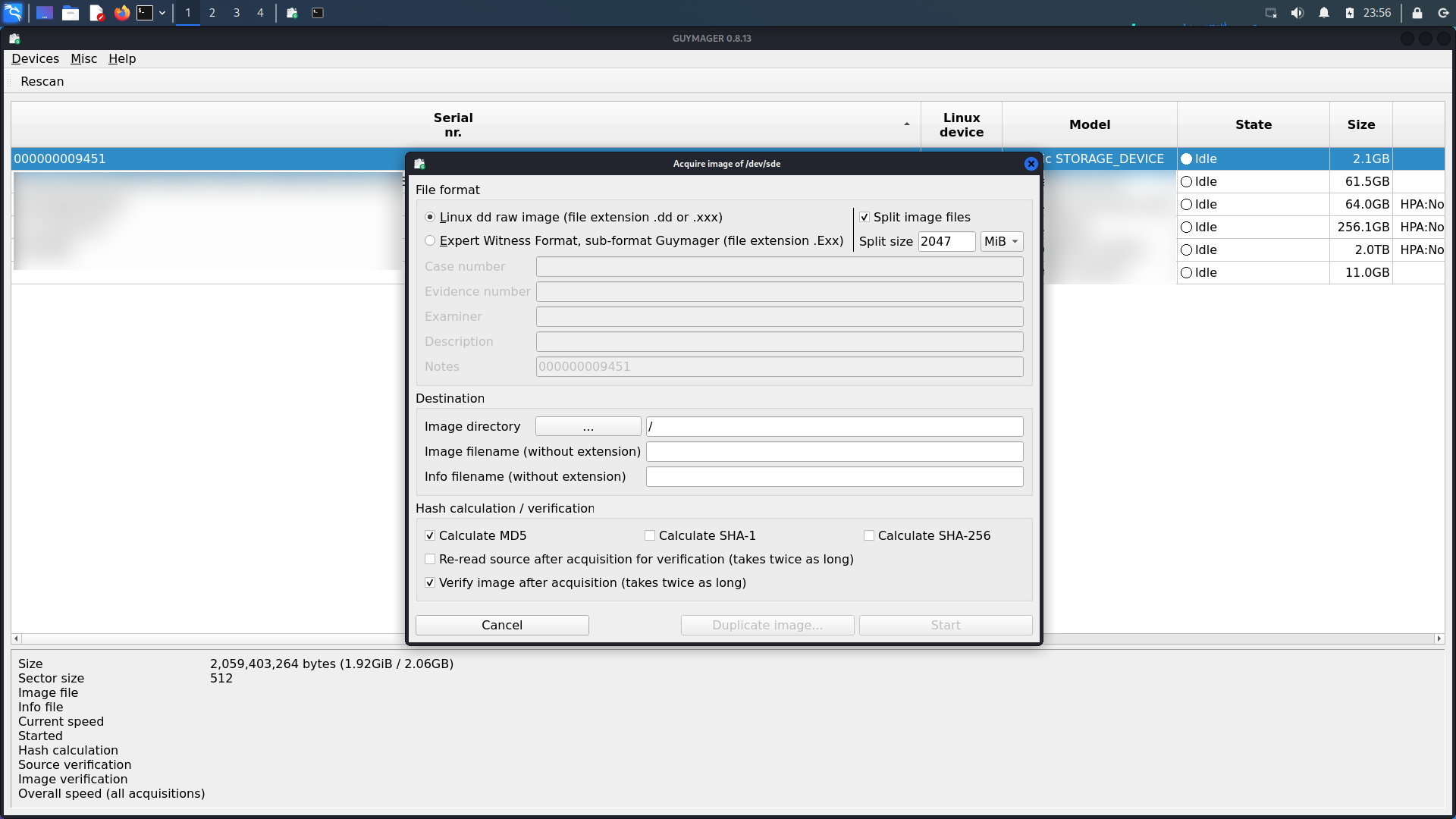Close the Acquire image dialog
This screenshot has height=819, width=1456.
click(1031, 164)
